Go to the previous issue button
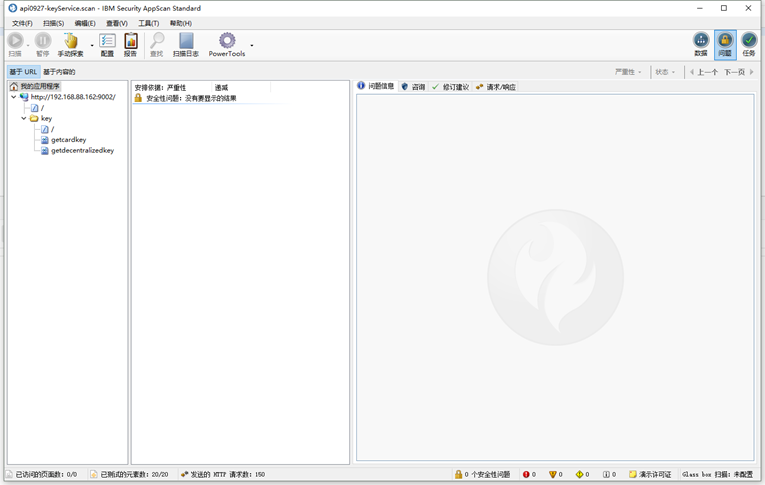This screenshot has width=765, height=485. point(703,72)
